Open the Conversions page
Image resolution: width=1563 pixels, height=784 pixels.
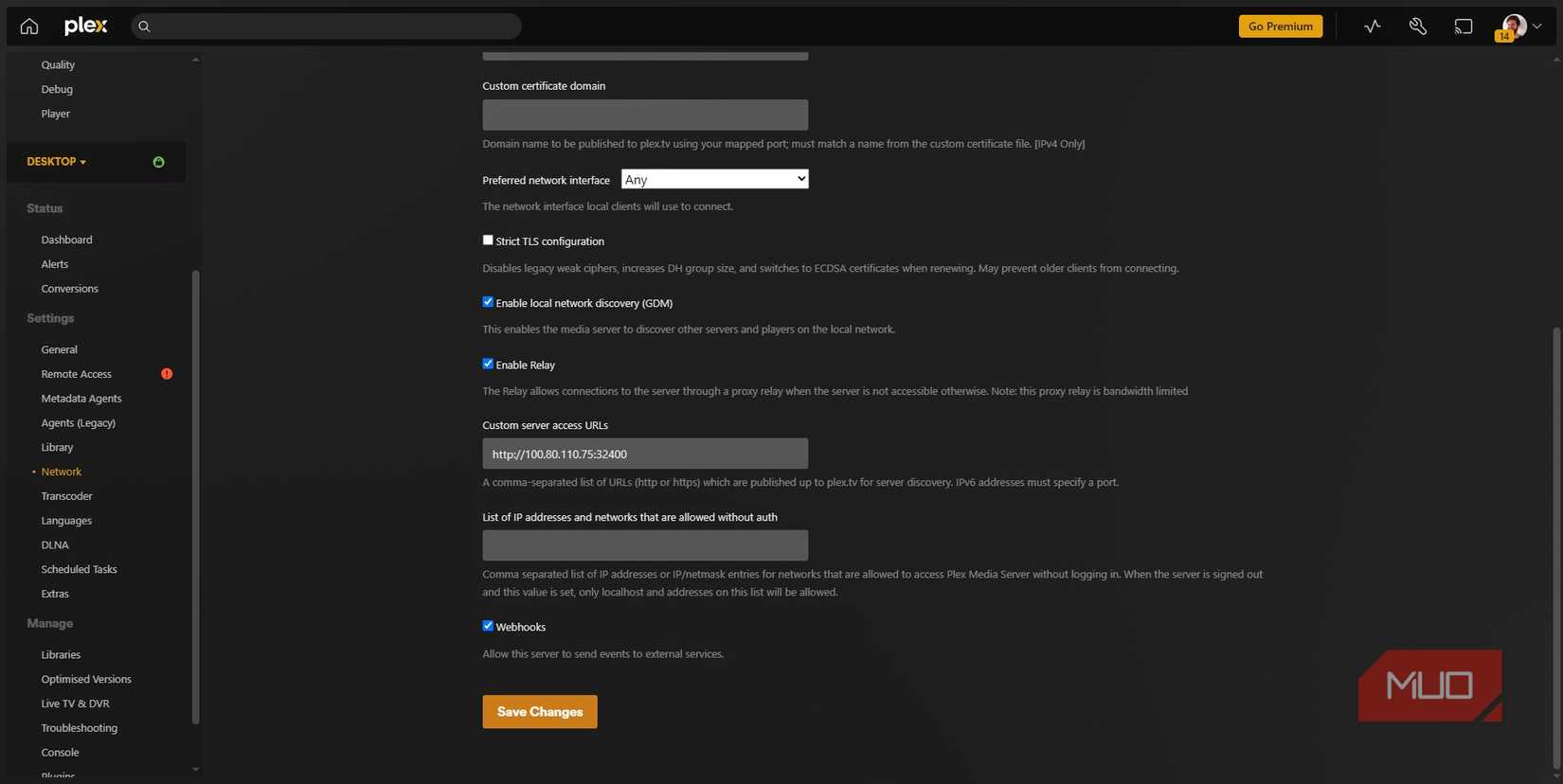tap(69, 289)
